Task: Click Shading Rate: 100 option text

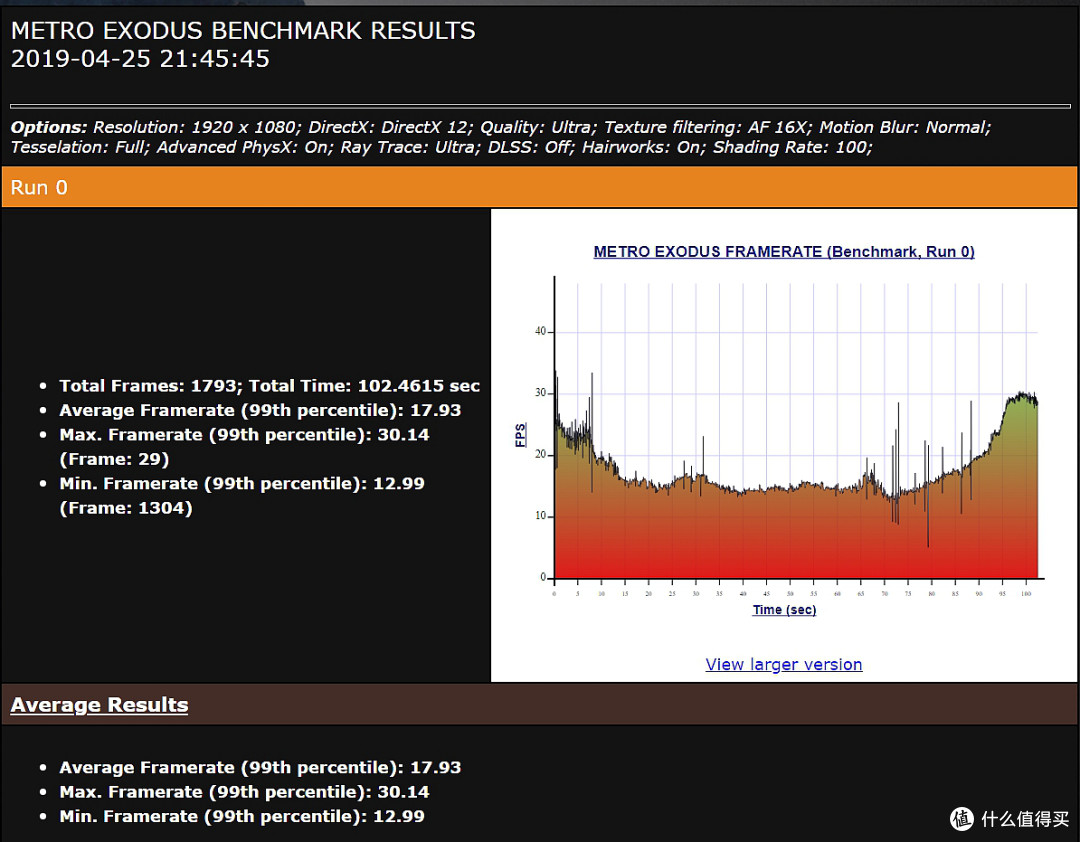Action: [x=793, y=147]
